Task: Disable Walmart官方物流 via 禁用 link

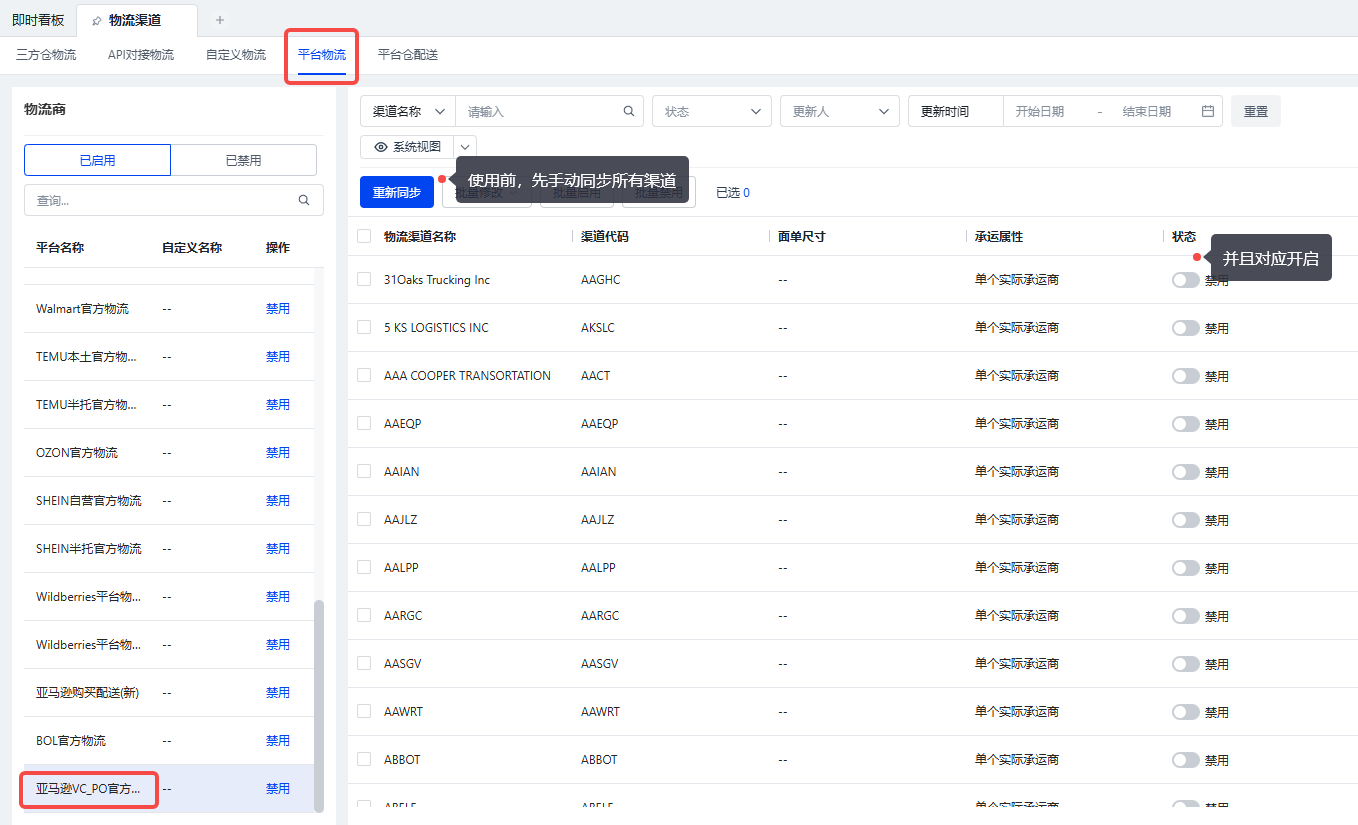Action: 277,309
